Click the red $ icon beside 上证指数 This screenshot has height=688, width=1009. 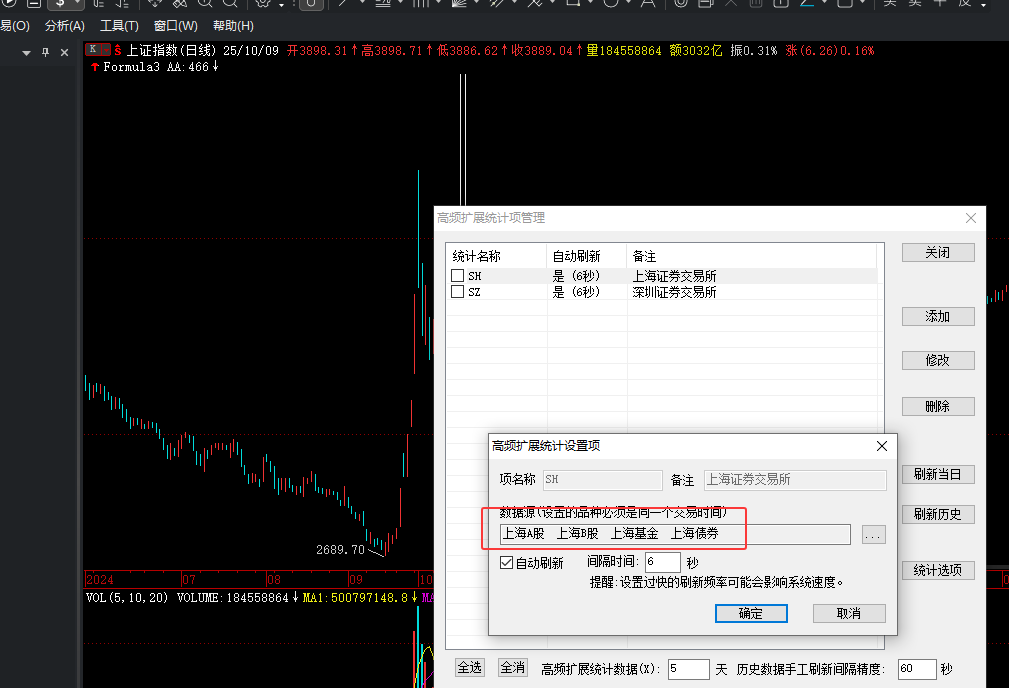click(x=118, y=50)
